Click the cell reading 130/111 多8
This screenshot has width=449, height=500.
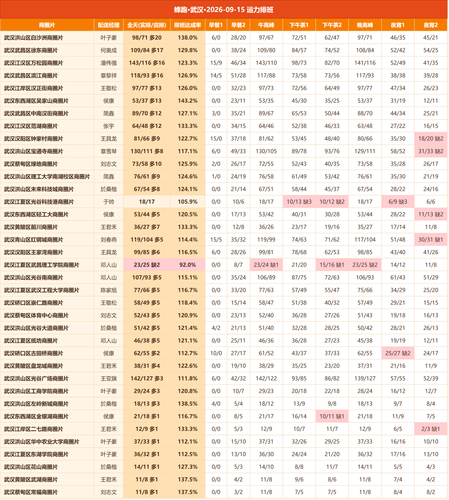pos(147,151)
